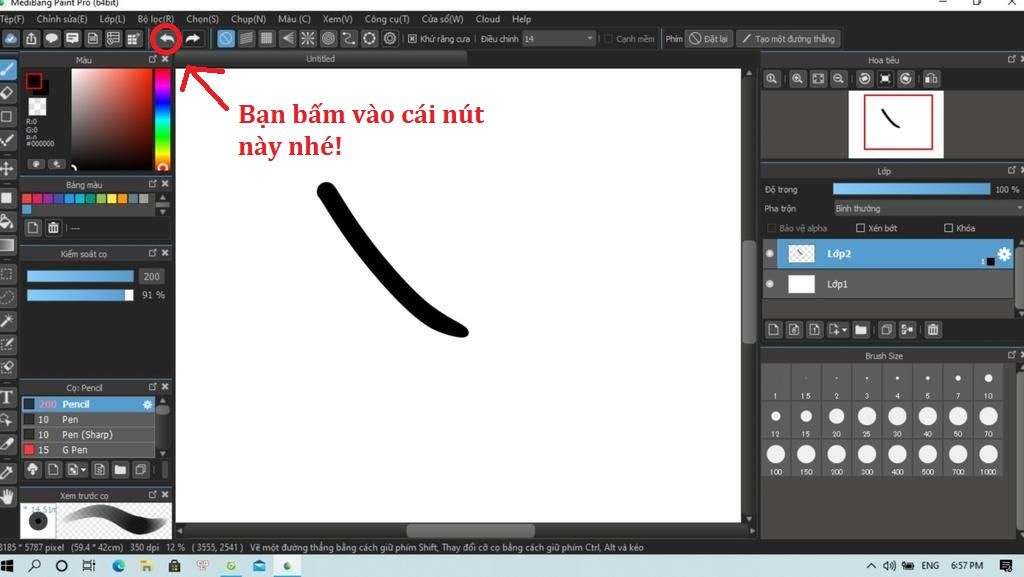Enable the radial snap guide

pyautogui.click(x=308, y=39)
